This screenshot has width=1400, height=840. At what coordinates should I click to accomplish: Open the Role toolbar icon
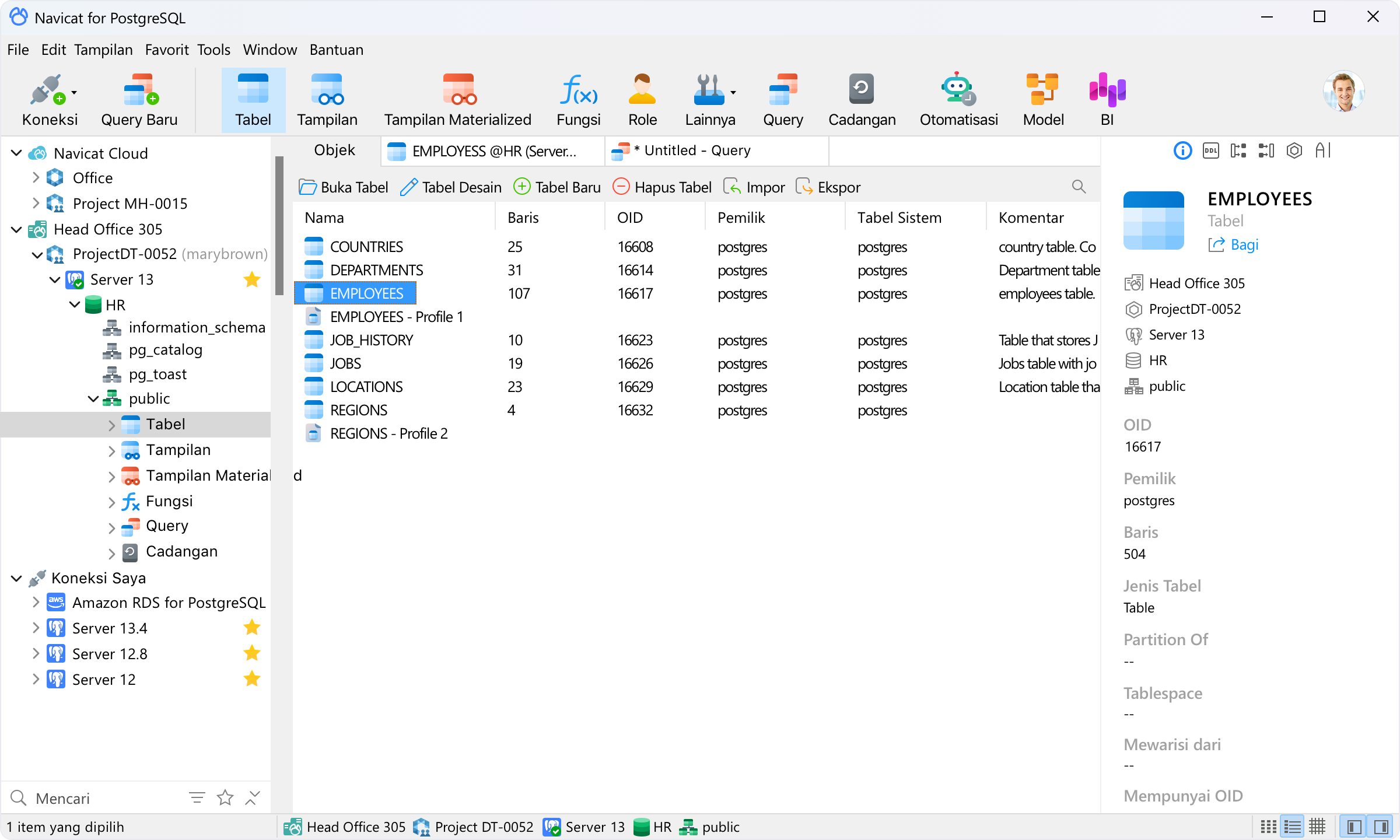coord(642,100)
